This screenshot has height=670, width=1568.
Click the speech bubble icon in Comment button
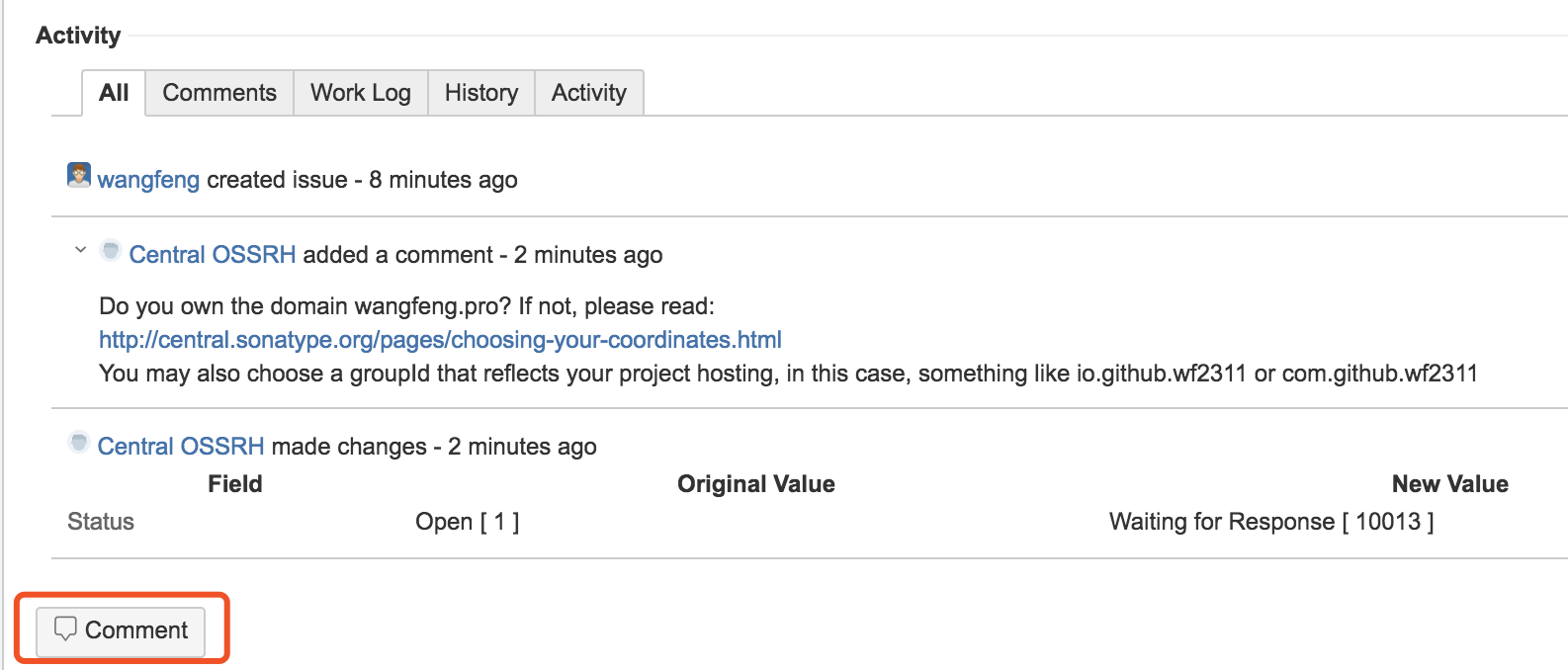pyautogui.click(x=65, y=628)
